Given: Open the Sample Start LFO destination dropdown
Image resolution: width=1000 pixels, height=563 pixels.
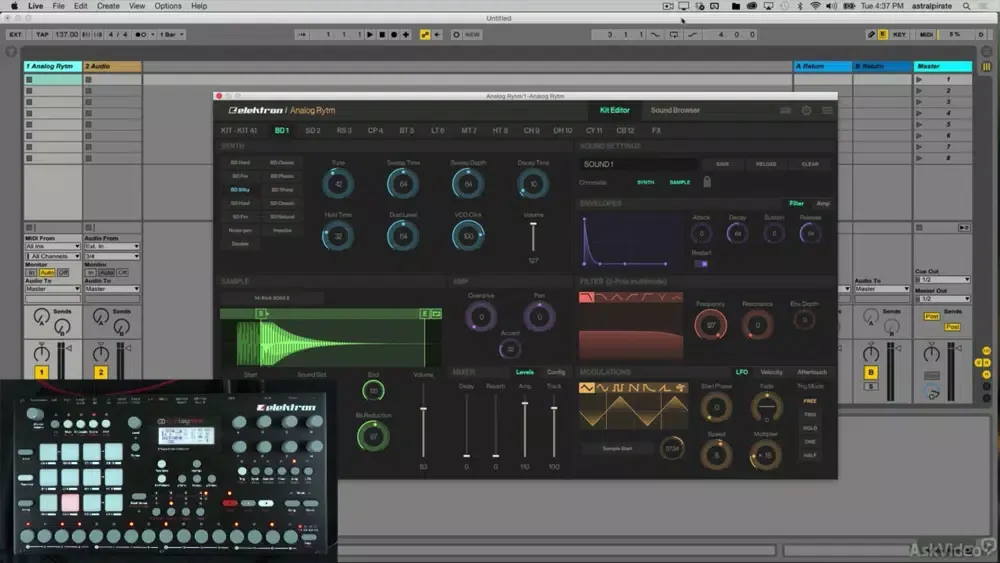Looking at the screenshot, I should [617, 449].
